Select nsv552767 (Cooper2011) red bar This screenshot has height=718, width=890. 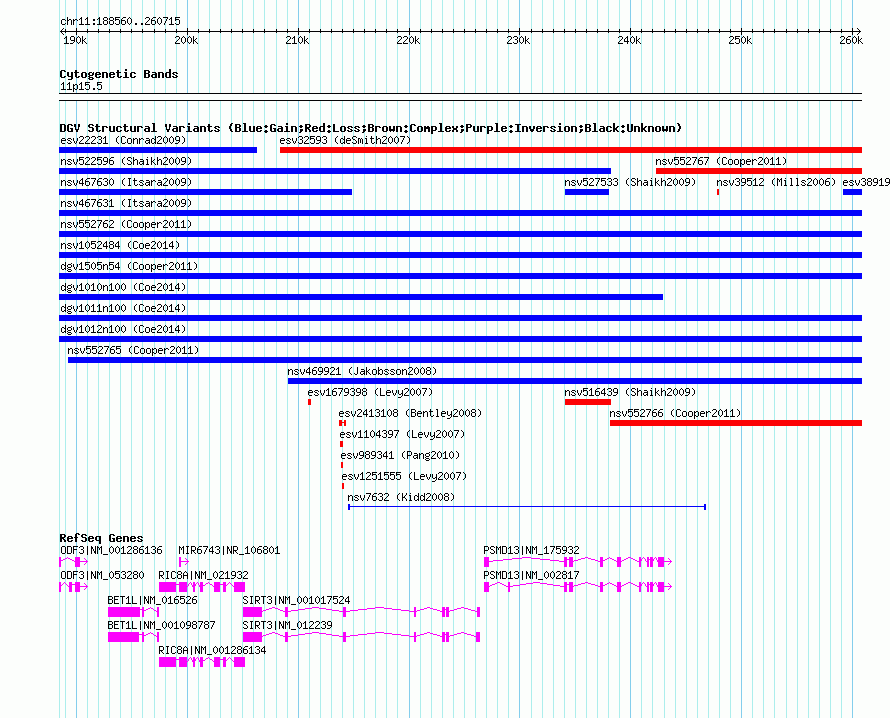759,171
